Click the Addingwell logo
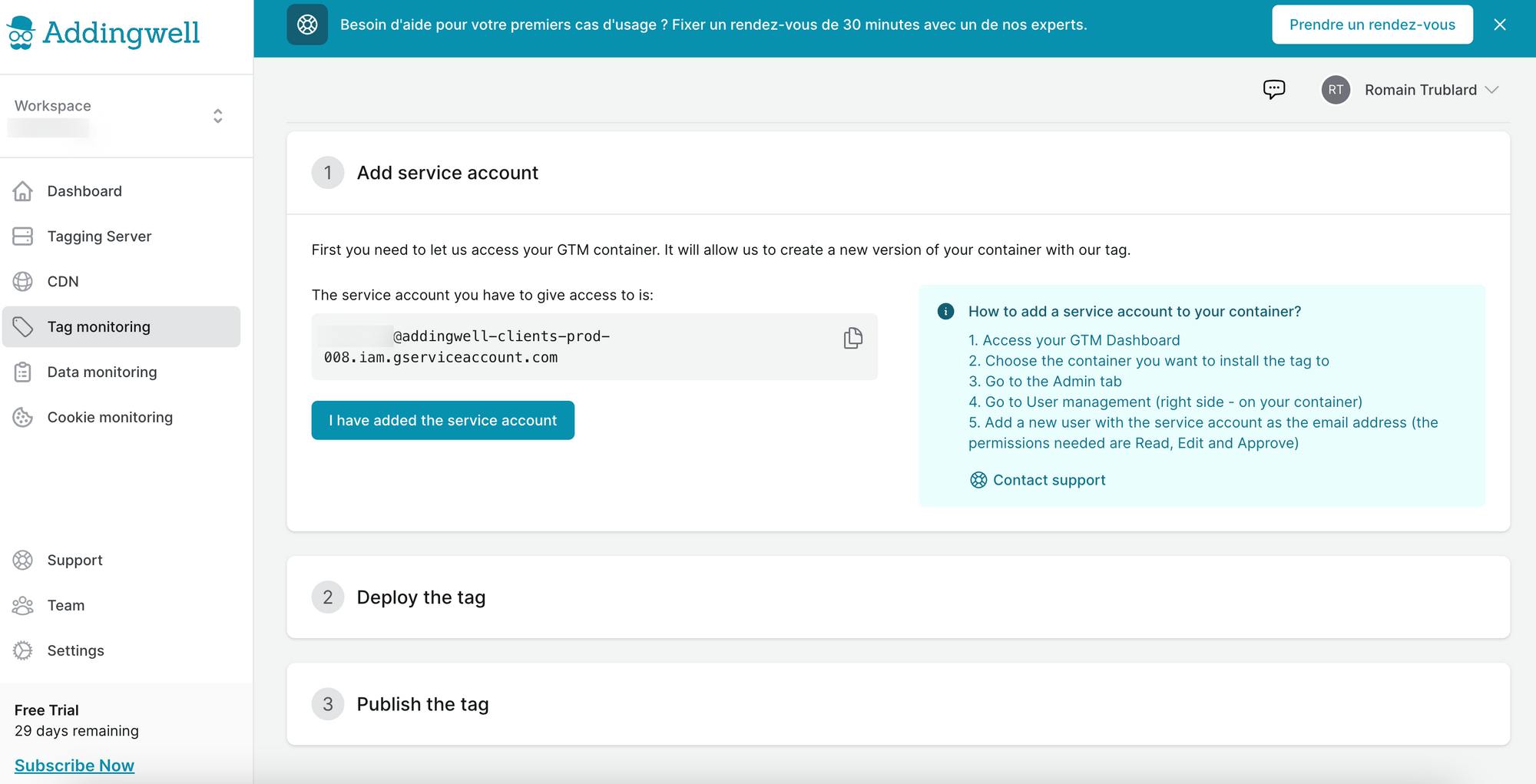1536x784 pixels. pyautogui.click(x=103, y=33)
